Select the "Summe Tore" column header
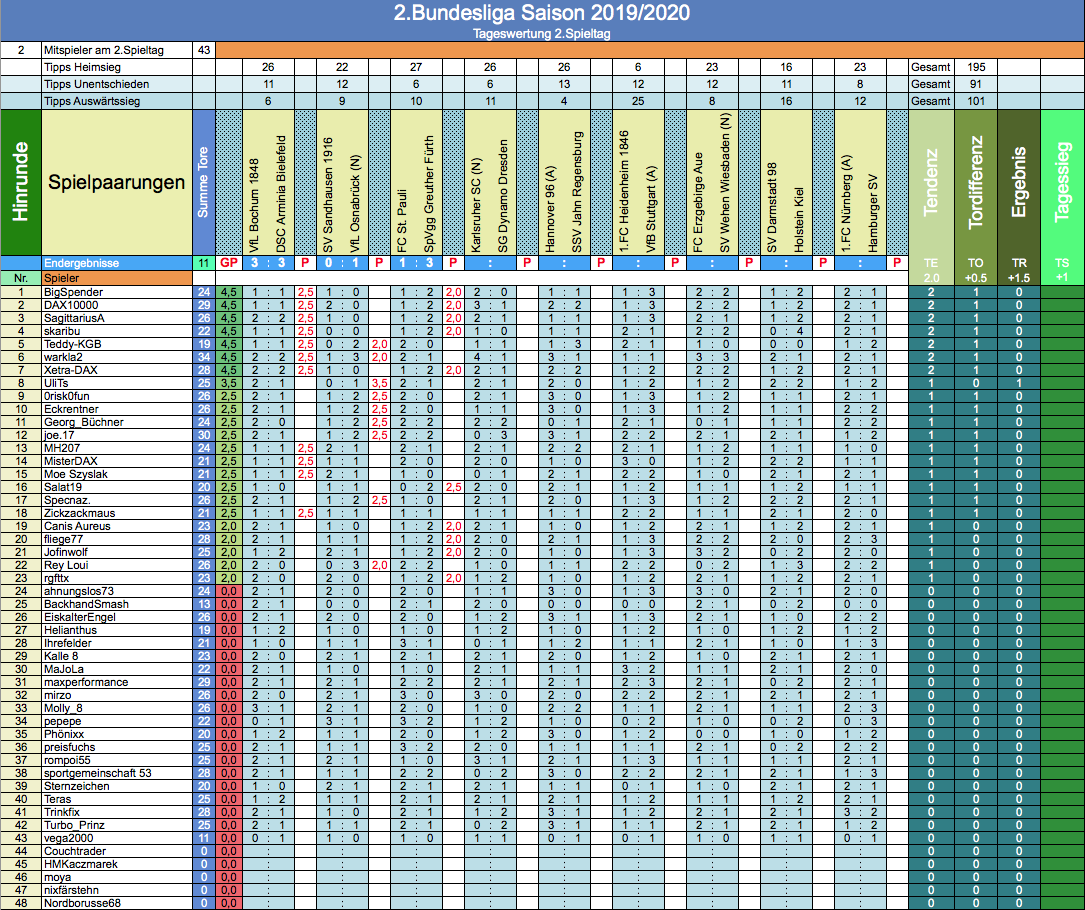This screenshot has width=1085, height=910. click(203, 182)
